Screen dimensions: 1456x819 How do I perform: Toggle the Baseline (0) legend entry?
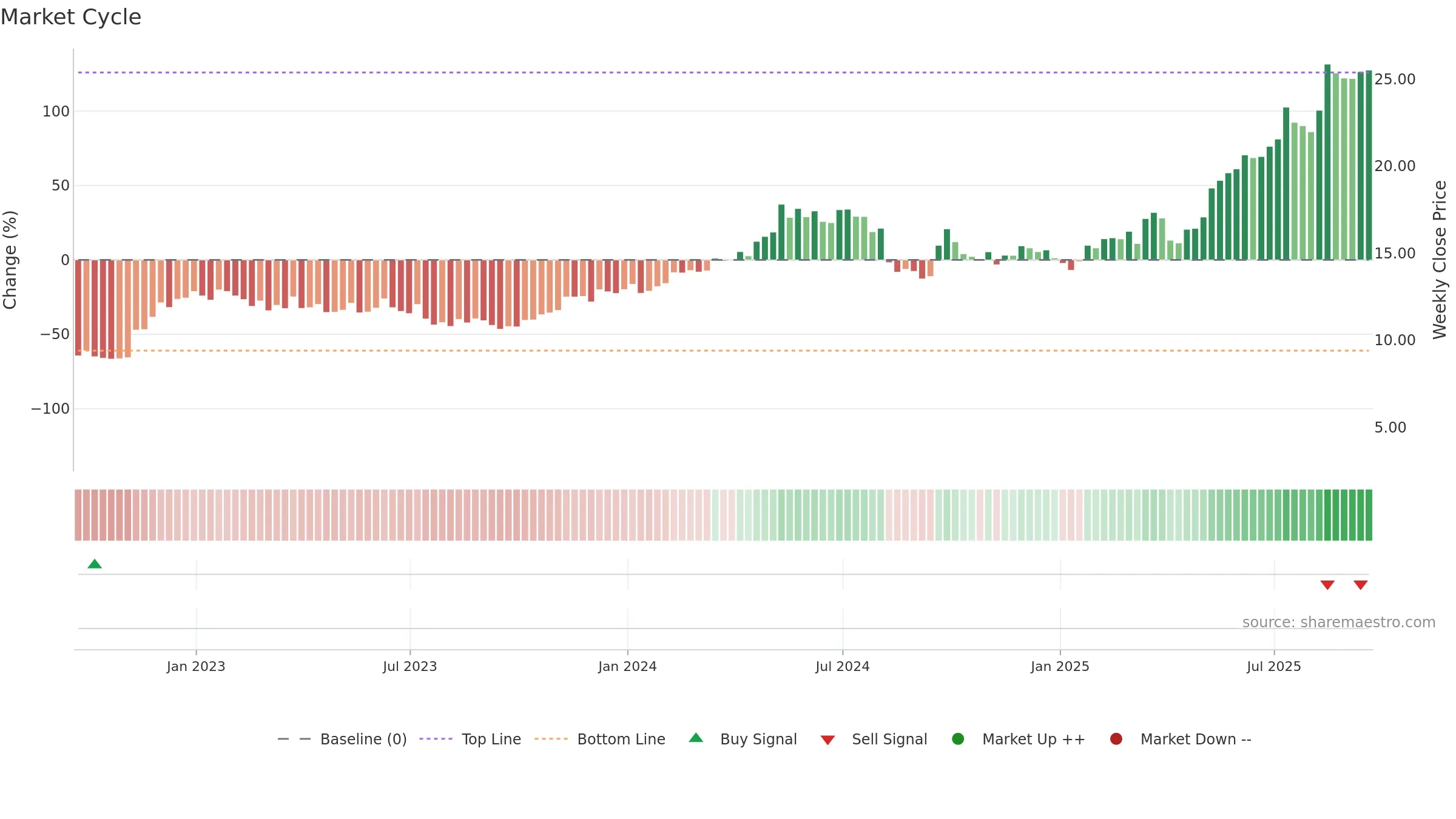(x=342, y=739)
